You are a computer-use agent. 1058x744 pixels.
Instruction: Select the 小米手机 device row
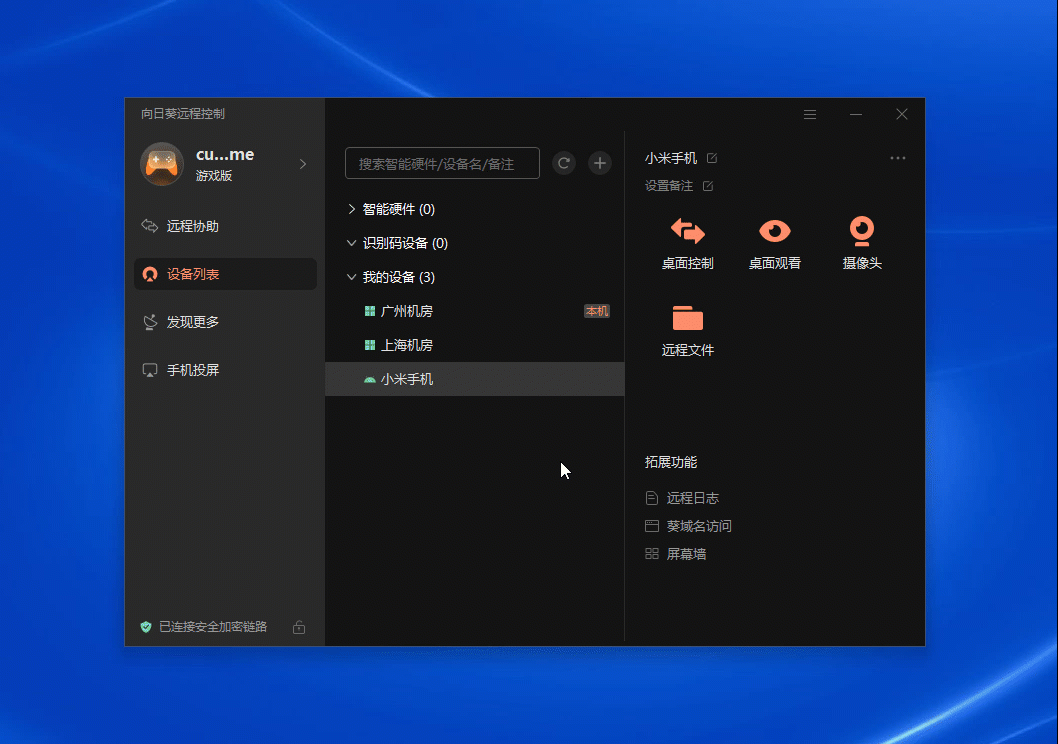[x=475, y=379]
